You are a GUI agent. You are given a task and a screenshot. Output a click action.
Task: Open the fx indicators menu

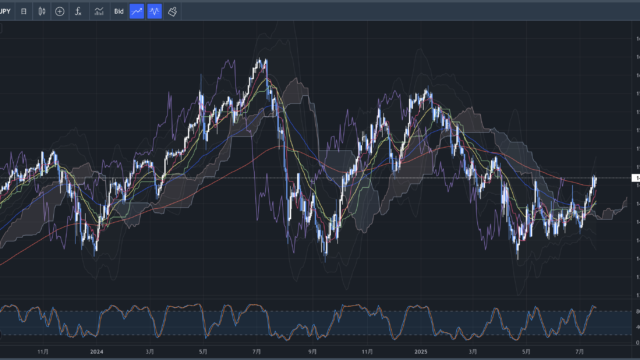78,11
